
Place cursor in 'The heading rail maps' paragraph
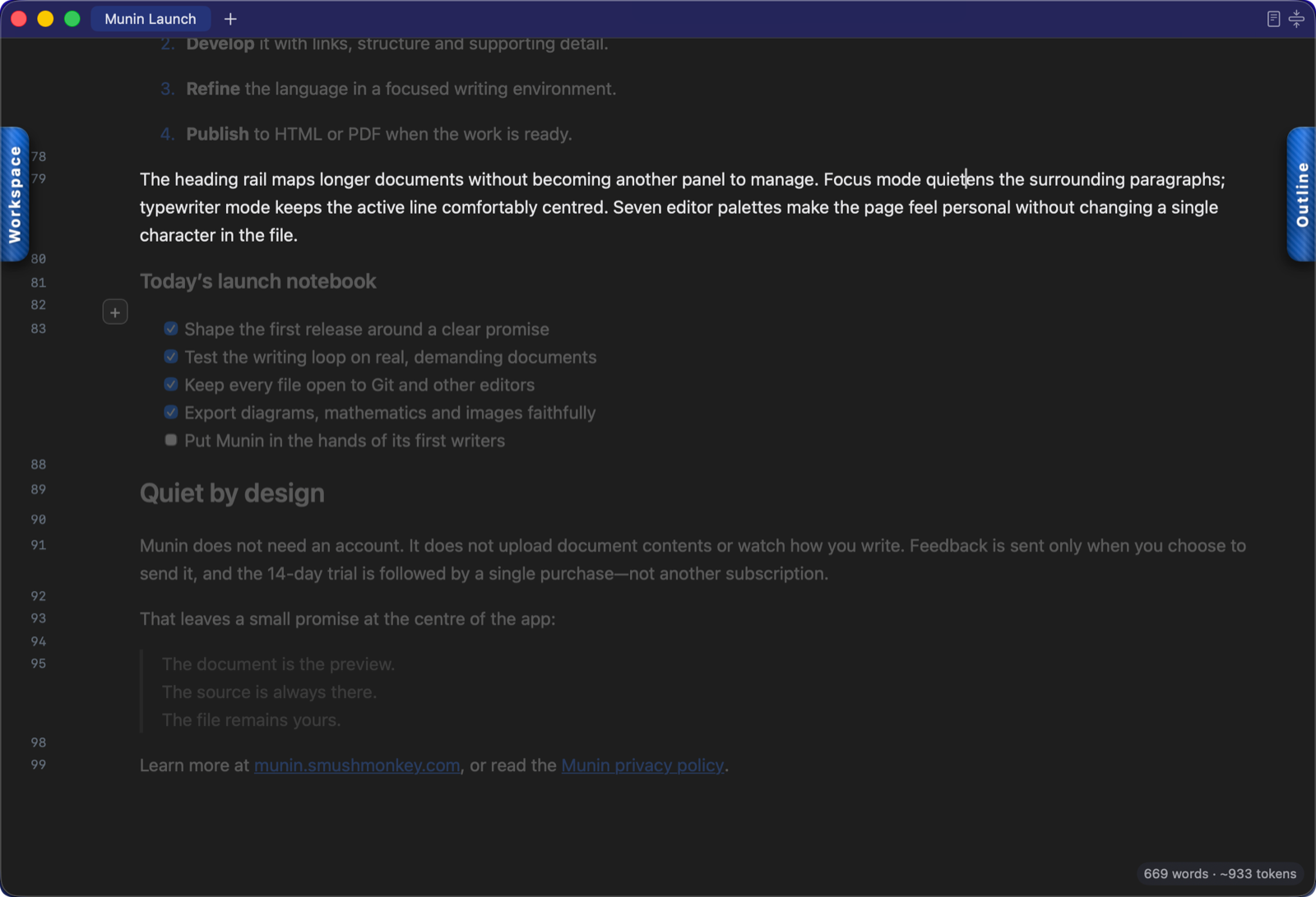683,207
